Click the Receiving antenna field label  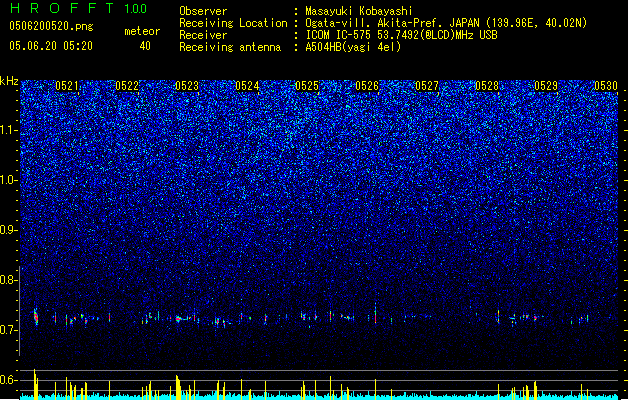click(230, 47)
